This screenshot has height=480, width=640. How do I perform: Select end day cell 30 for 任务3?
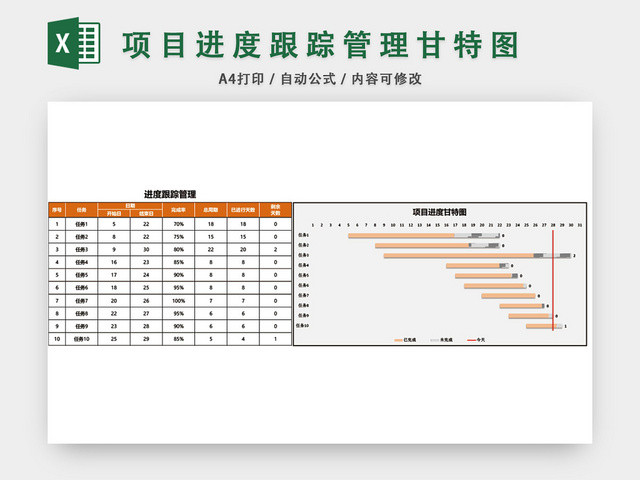(146, 249)
